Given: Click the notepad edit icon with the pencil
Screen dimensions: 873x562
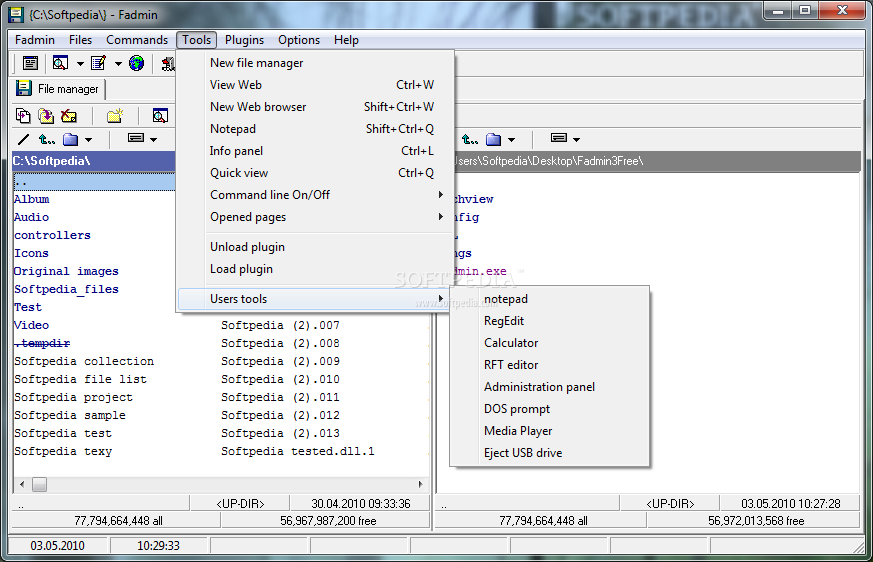Looking at the screenshot, I should coord(99,63).
